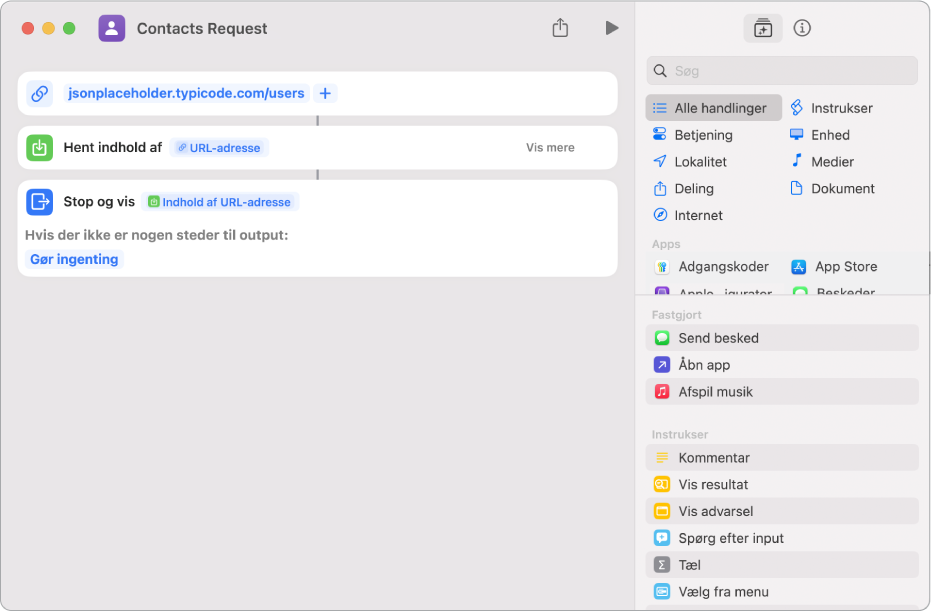Click the blue Stop og vis icon
Screen dimensions: 931x612
coord(40,202)
